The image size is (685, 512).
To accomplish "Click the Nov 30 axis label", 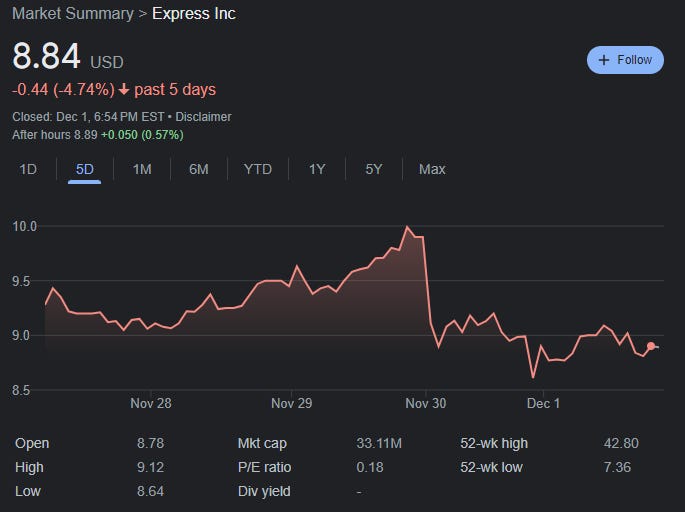I will [426, 403].
